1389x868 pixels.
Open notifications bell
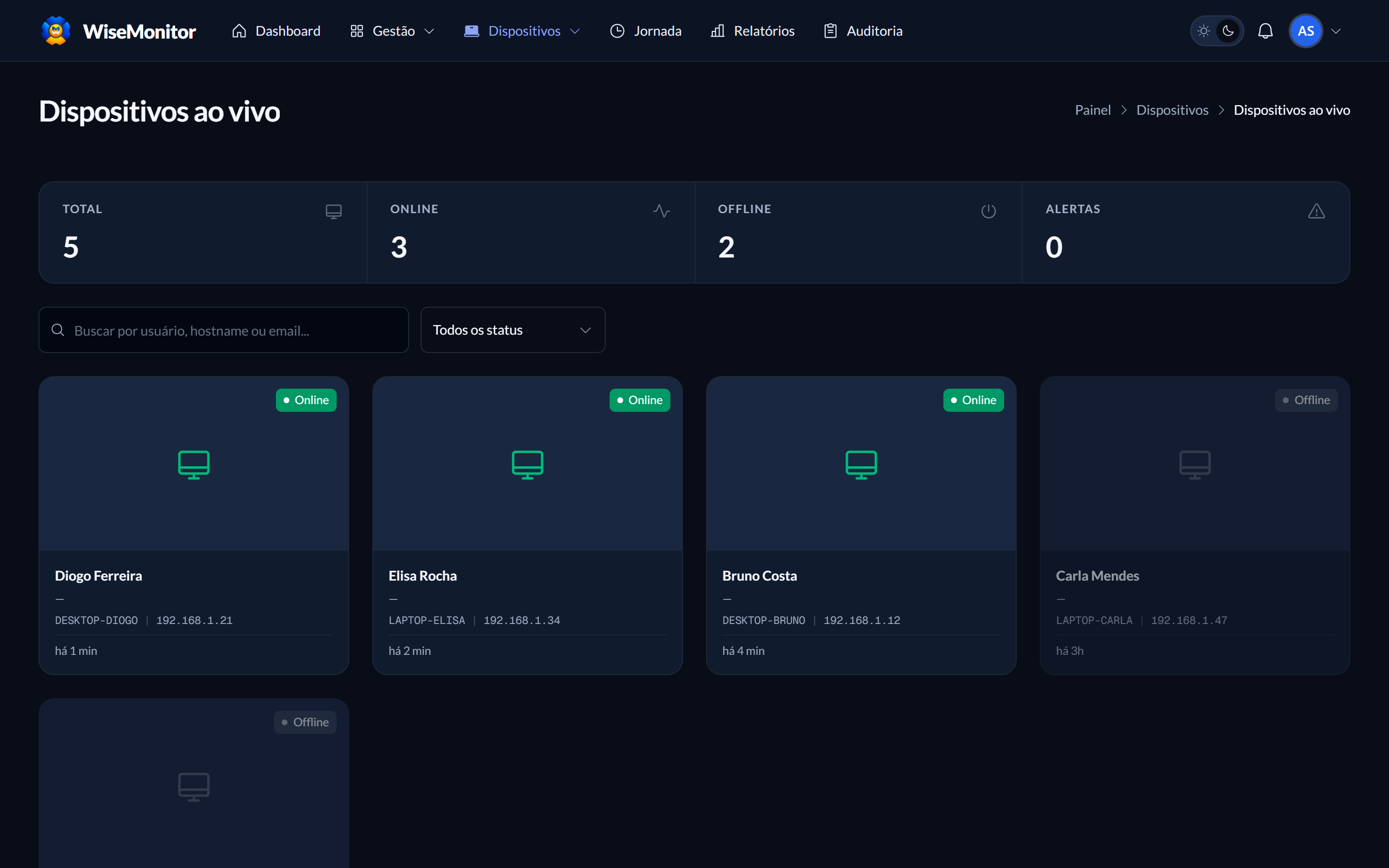pos(1265,31)
